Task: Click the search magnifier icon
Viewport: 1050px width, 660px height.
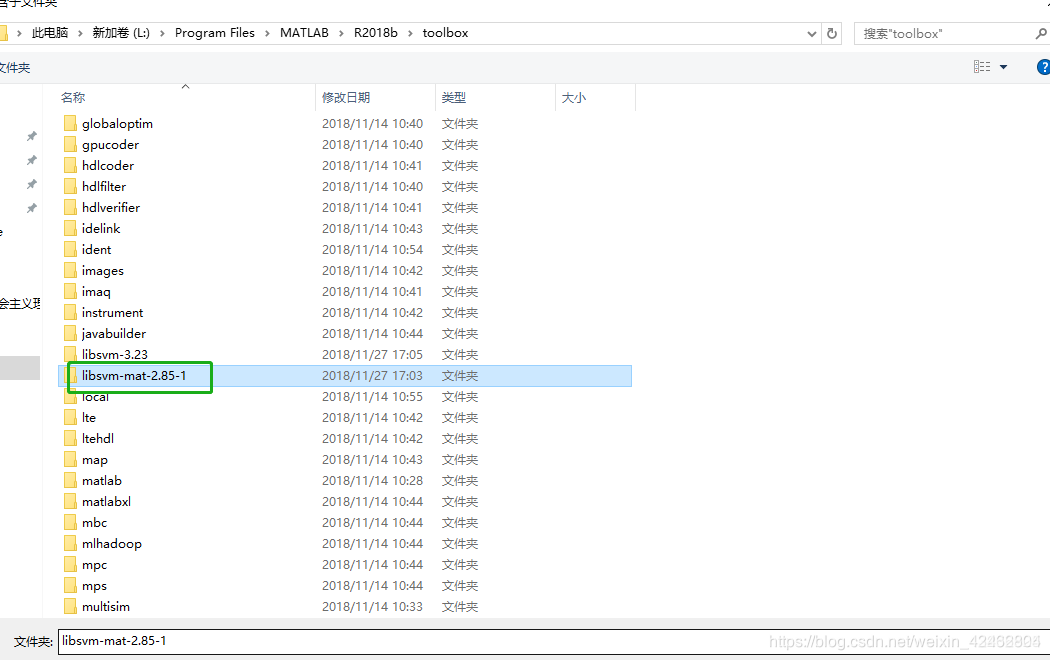Action: (x=1041, y=33)
